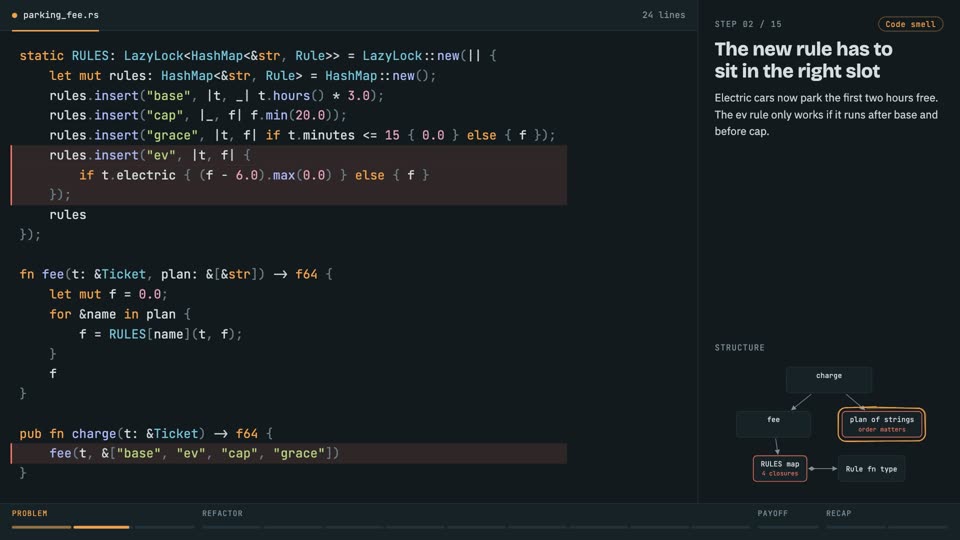Screen dimensions: 960x540
Task: Click the first completed progress segment under PROBLEM
Action: pyautogui.click(x=41, y=527)
